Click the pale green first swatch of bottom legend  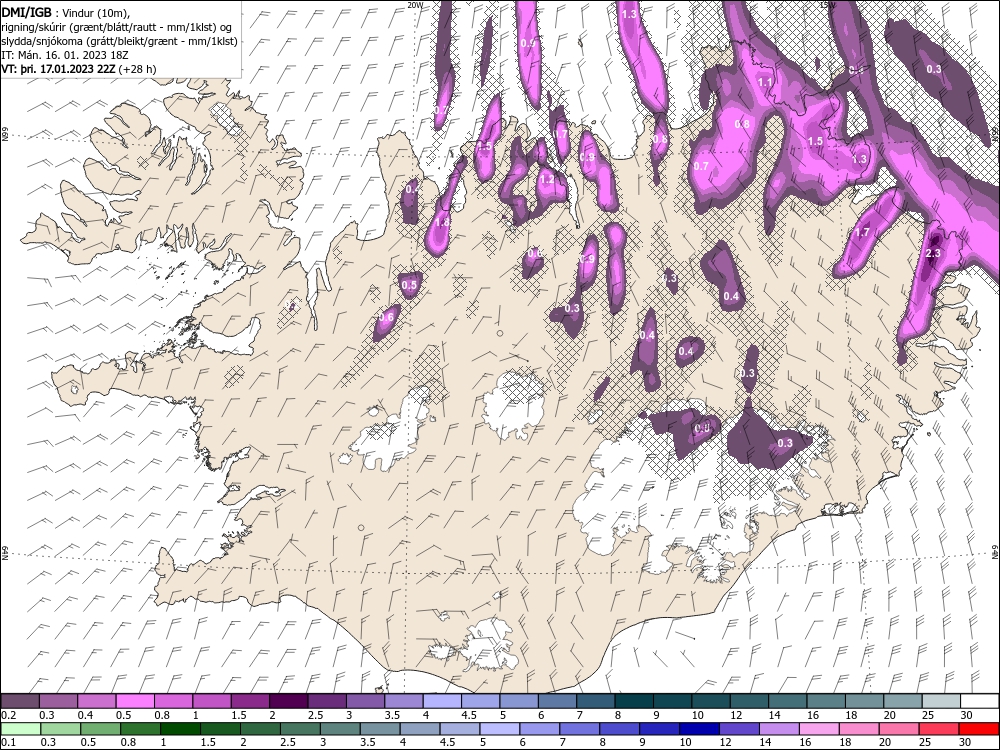point(20,729)
